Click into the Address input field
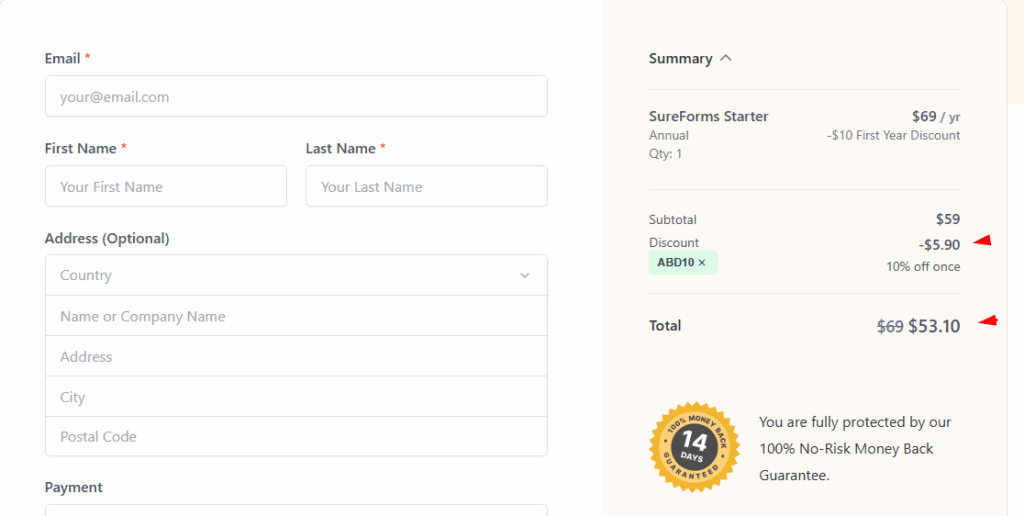The image size is (1024, 516). pos(295,357)
